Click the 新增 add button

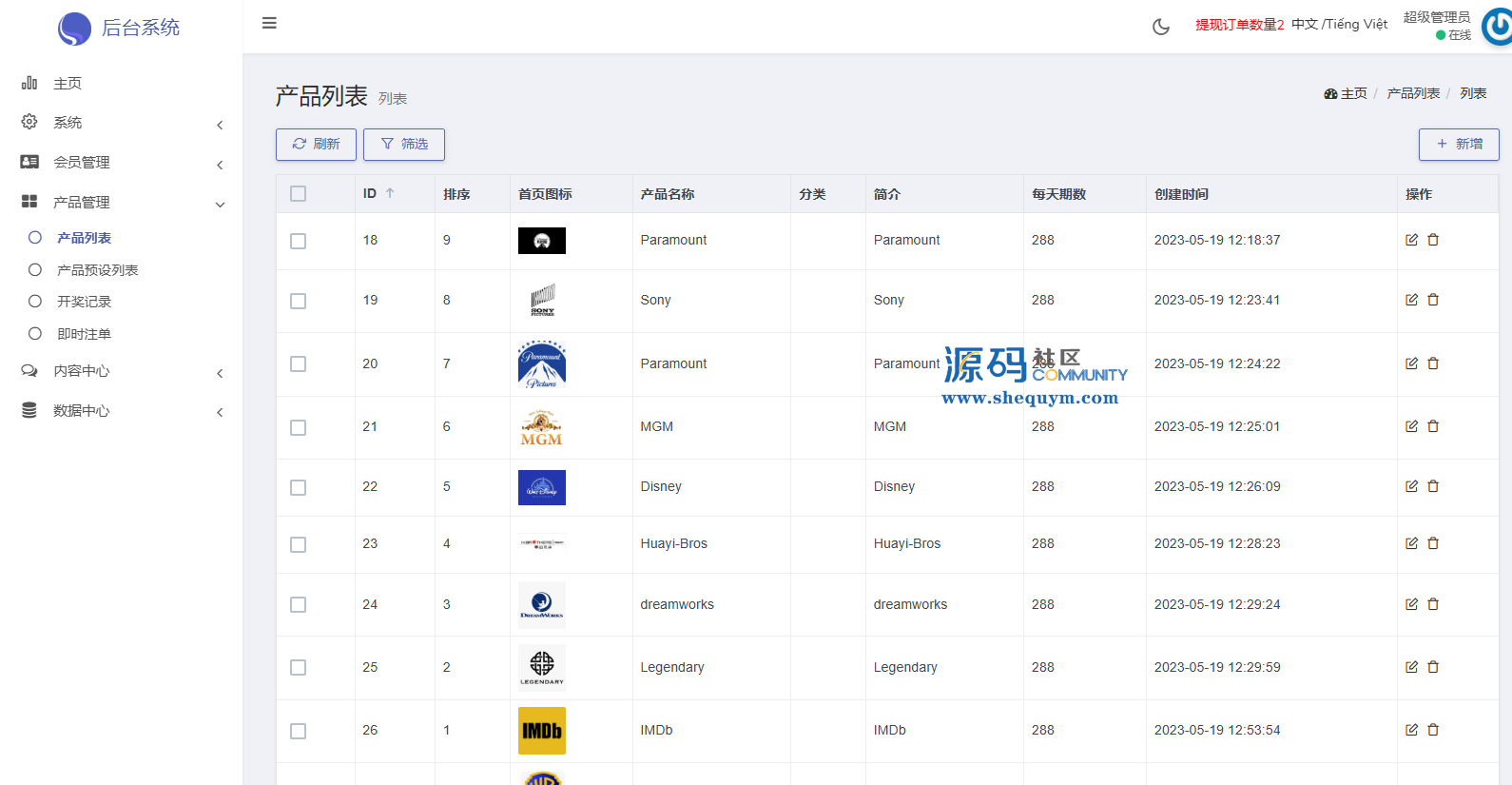point(1459,144)
